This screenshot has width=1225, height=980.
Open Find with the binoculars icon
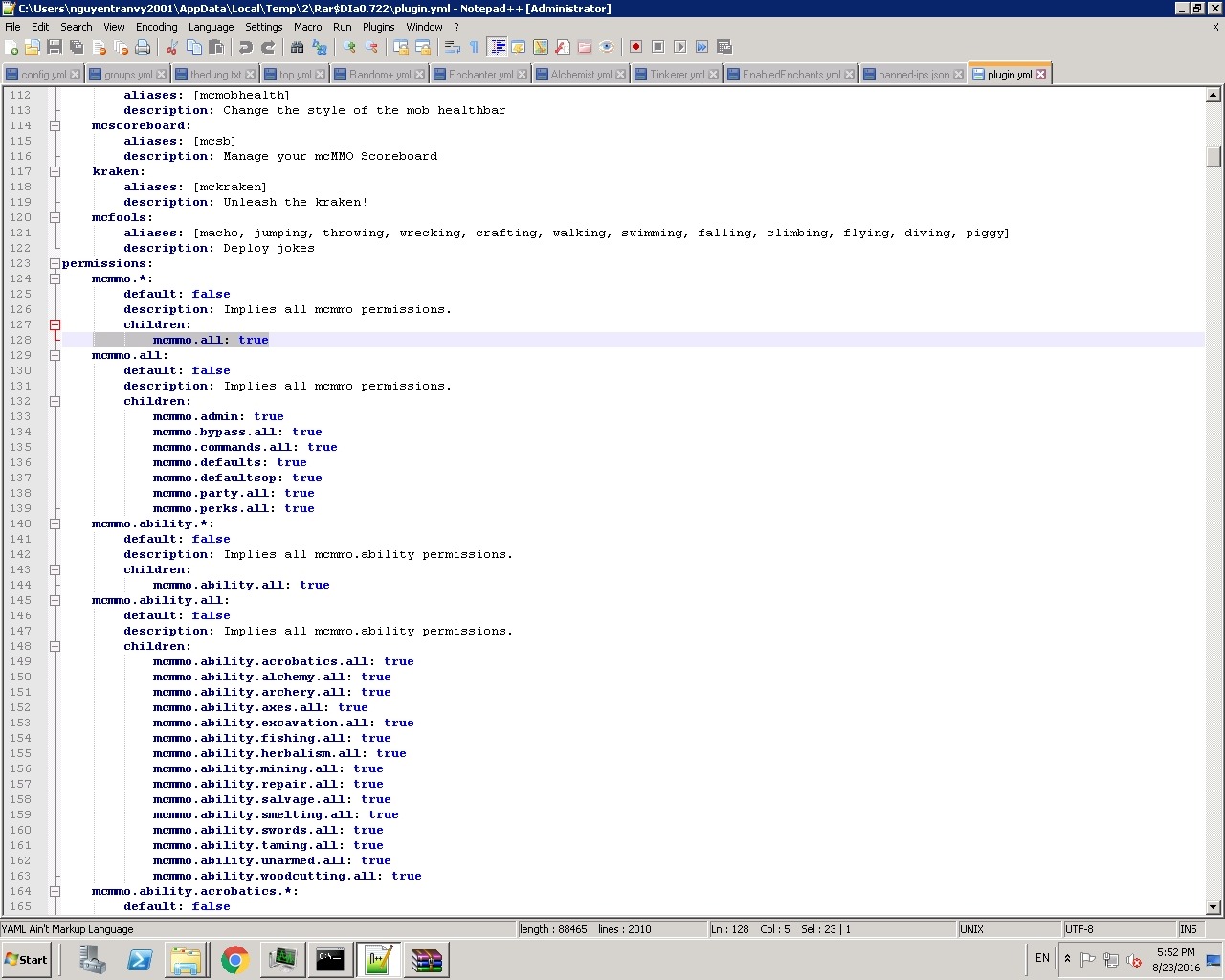point(297,47)
